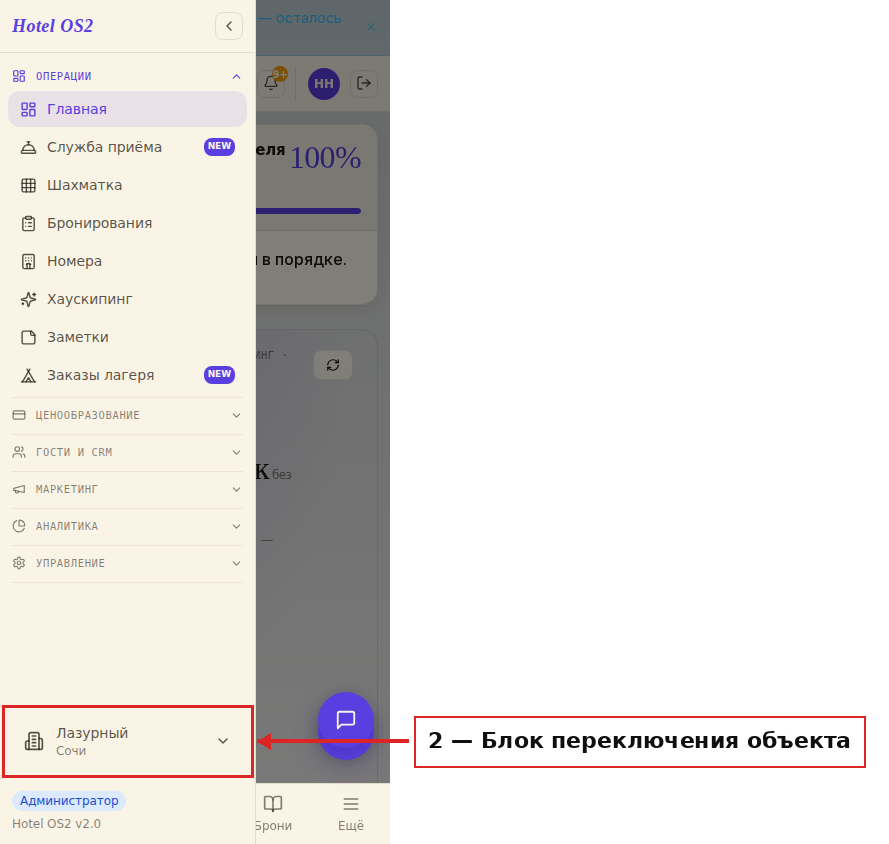889x844 pixels.
Task: Click the 100% progress bar
Action: (x=308, y=211)
